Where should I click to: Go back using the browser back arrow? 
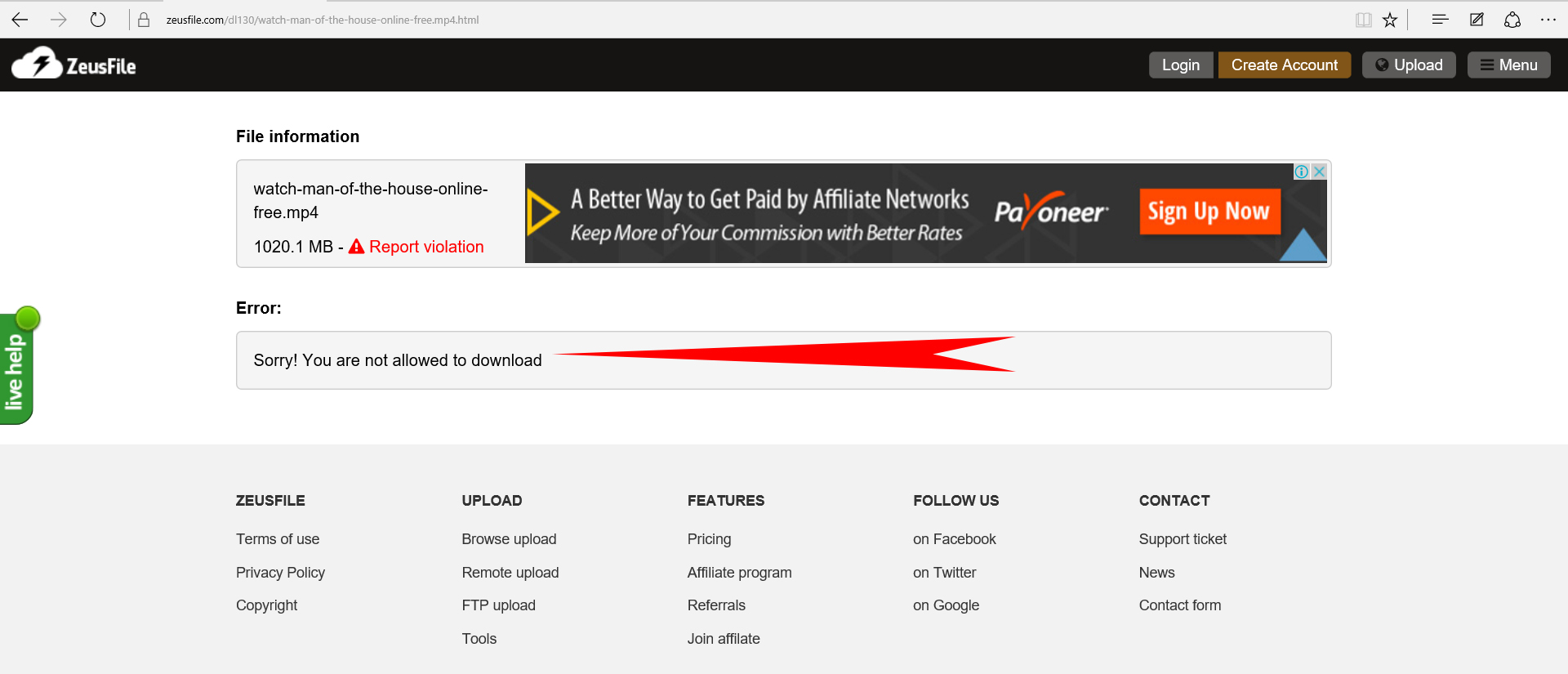[x=20, y=20]
